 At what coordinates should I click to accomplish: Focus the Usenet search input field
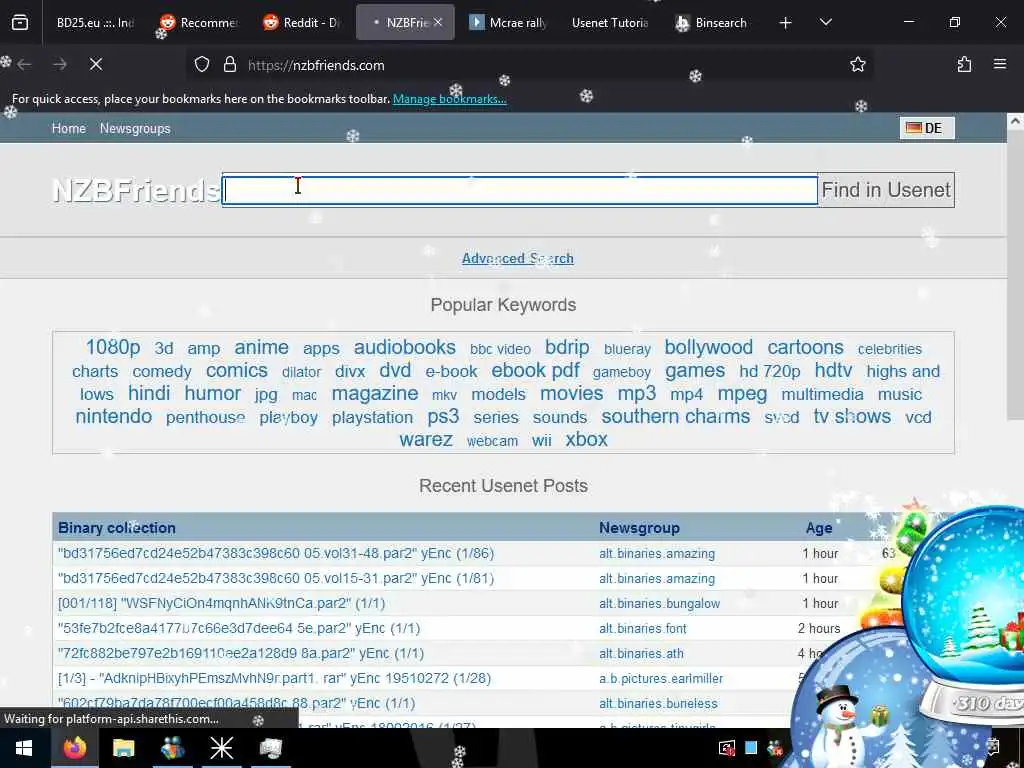coord(520,190)
